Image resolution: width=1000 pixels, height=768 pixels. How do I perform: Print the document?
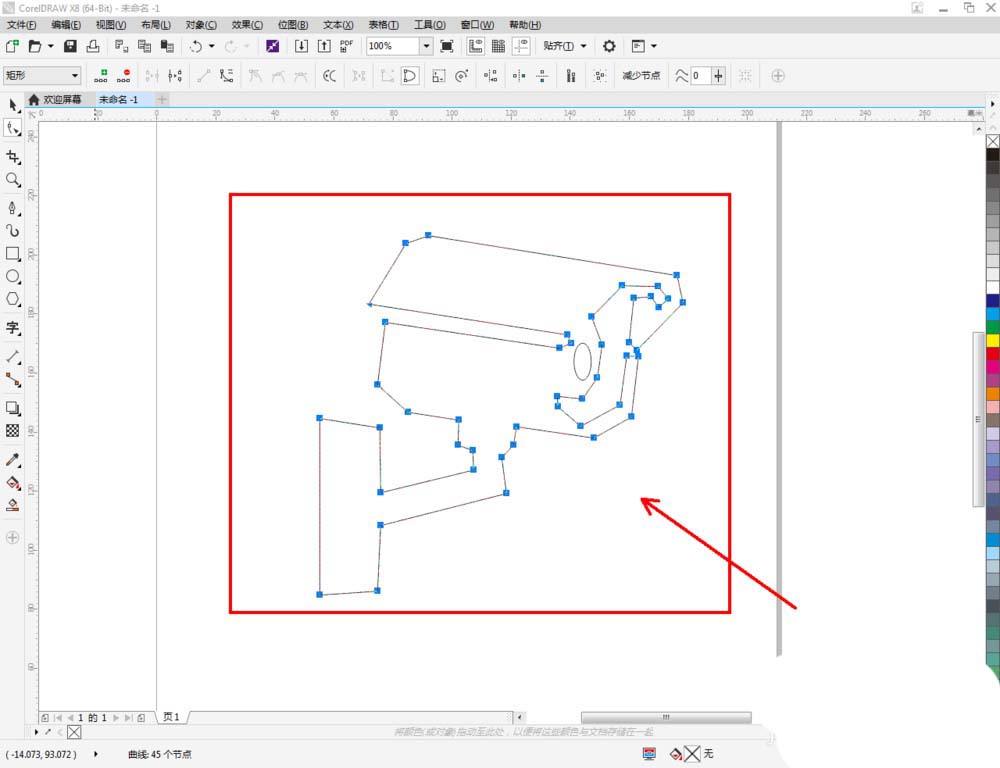click(93, 46)
